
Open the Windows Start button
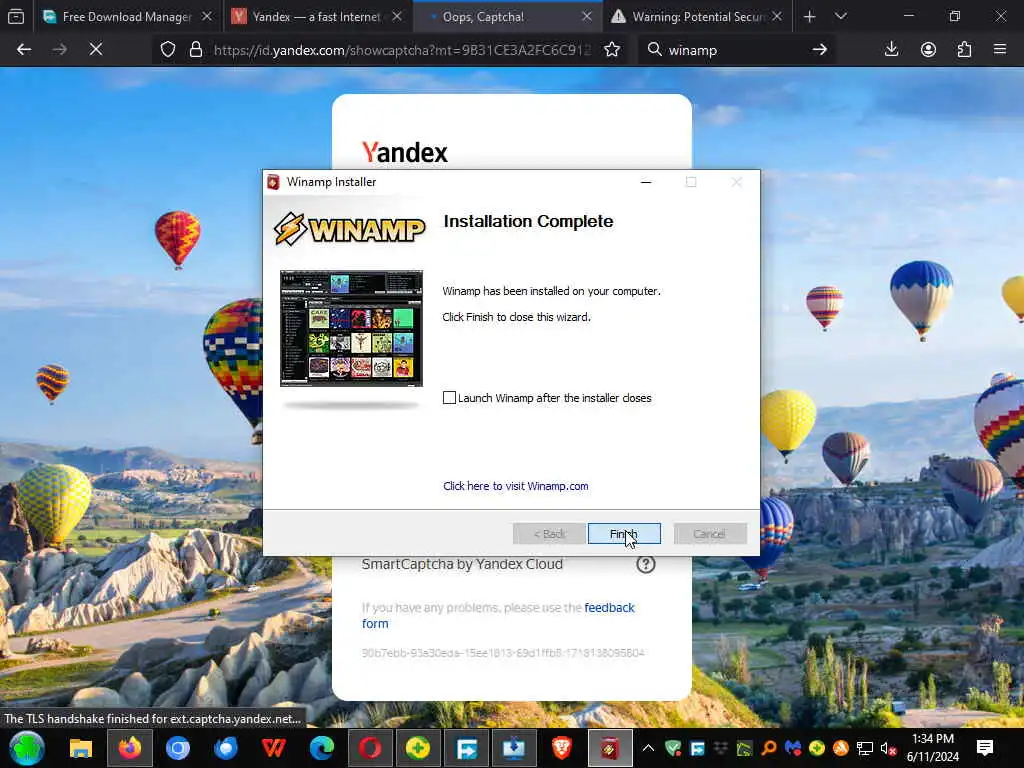point(26,748)
